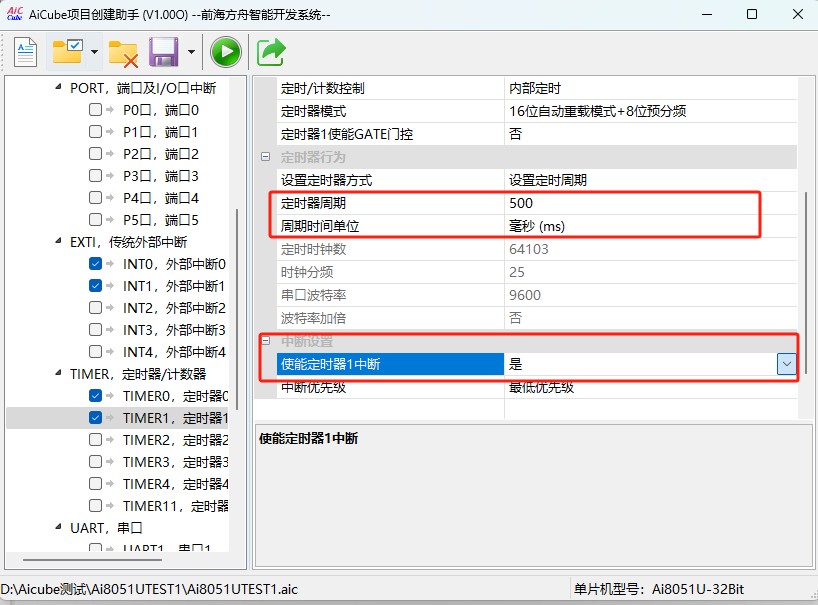Click the tree panel vertical scrollbar

237,309
